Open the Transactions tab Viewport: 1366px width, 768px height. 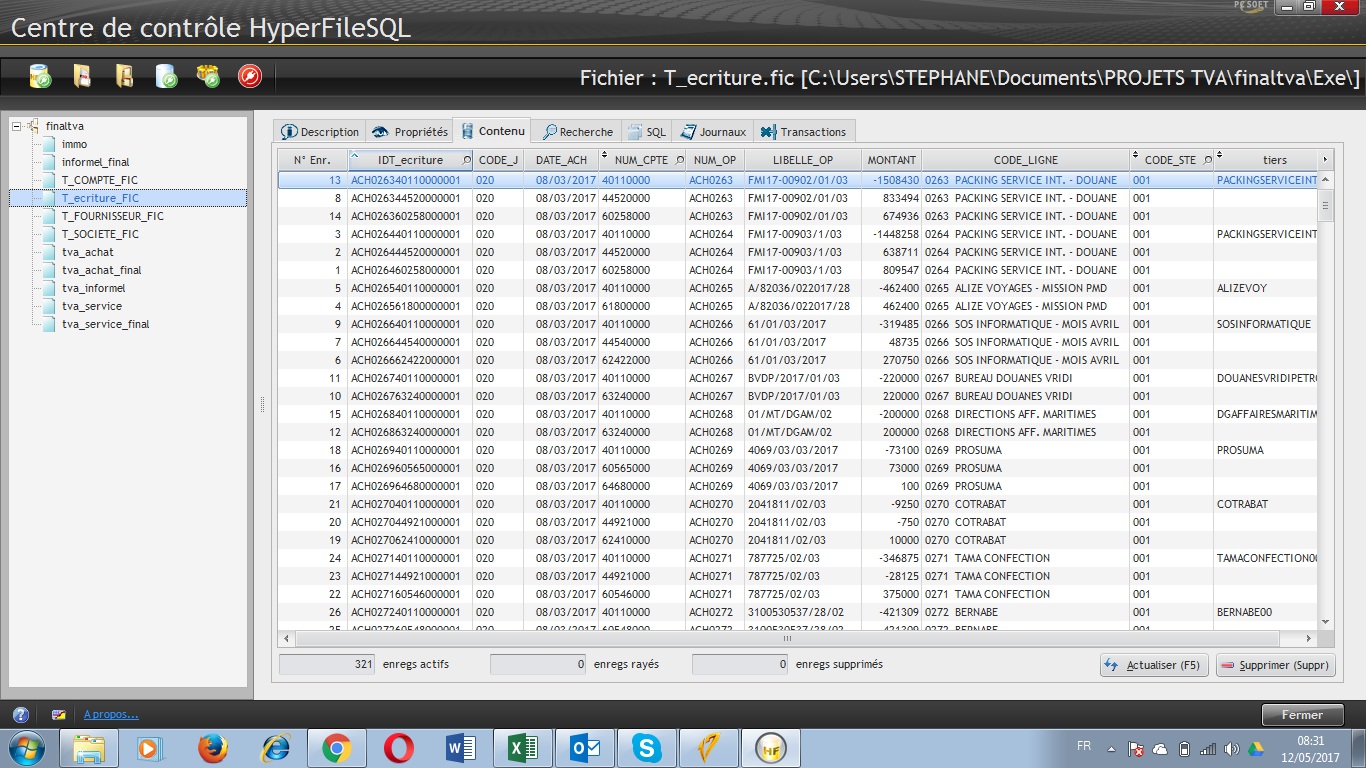pos(804,132)
